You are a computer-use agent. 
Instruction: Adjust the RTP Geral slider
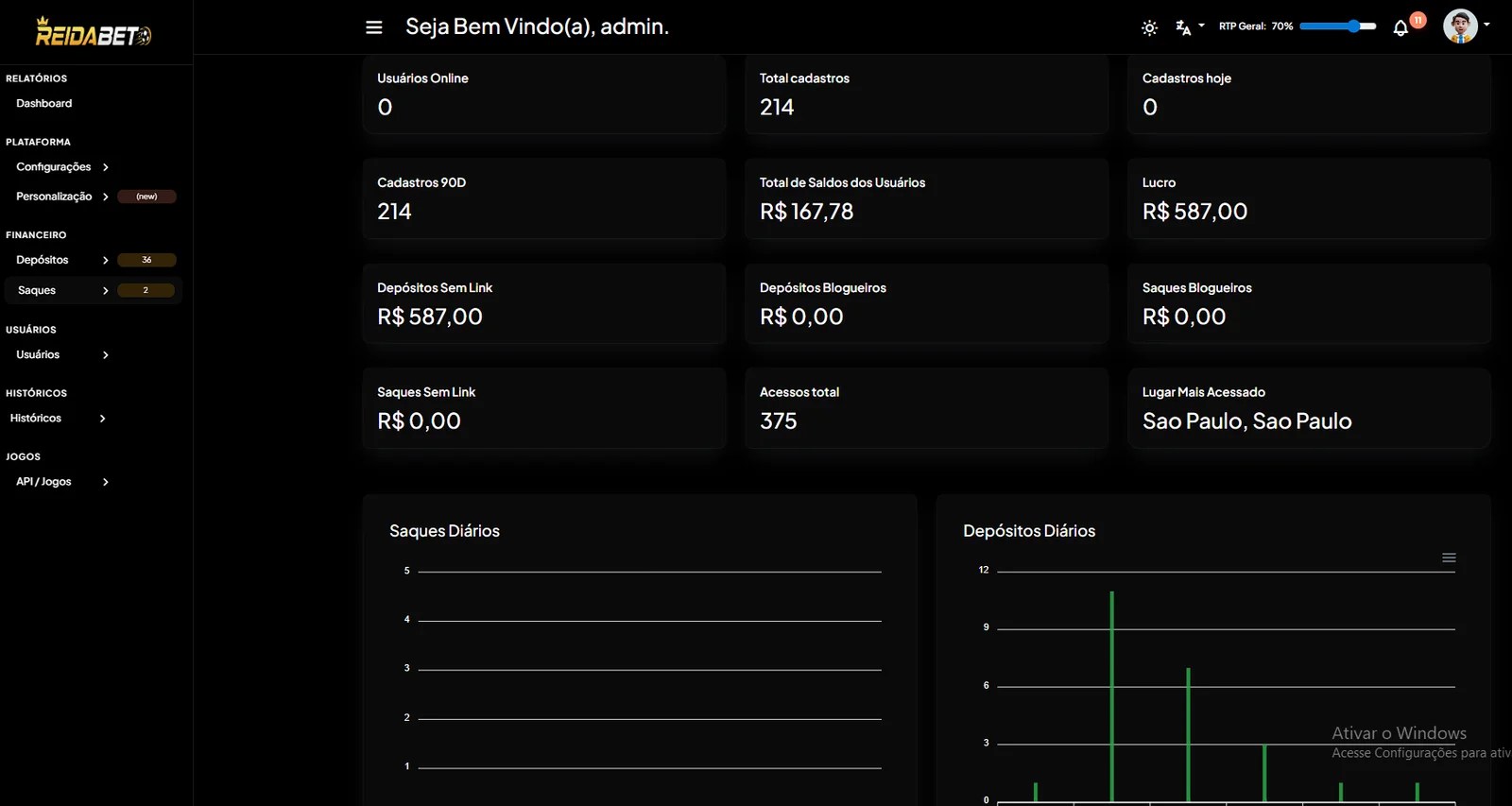(1338, 26)
